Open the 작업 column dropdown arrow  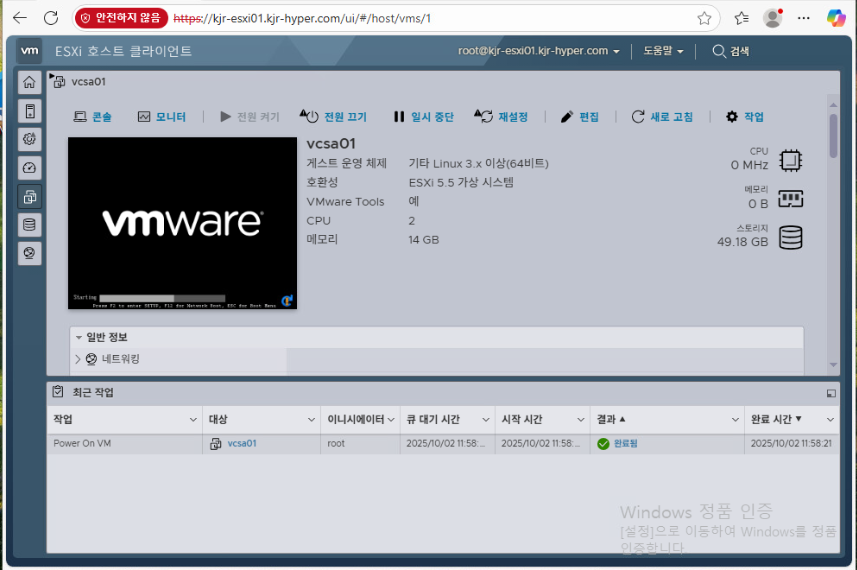click(x=193, y=420)
